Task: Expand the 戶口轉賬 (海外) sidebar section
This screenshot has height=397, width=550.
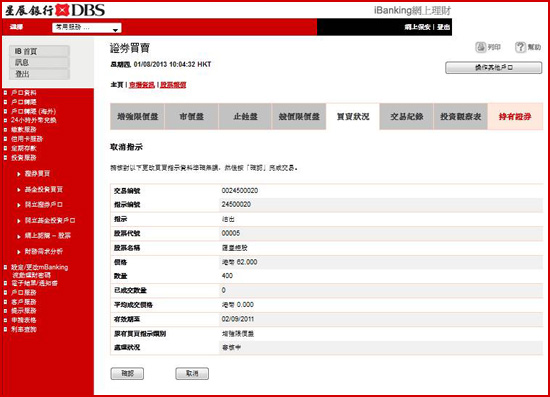Action: tap(33, 112)
